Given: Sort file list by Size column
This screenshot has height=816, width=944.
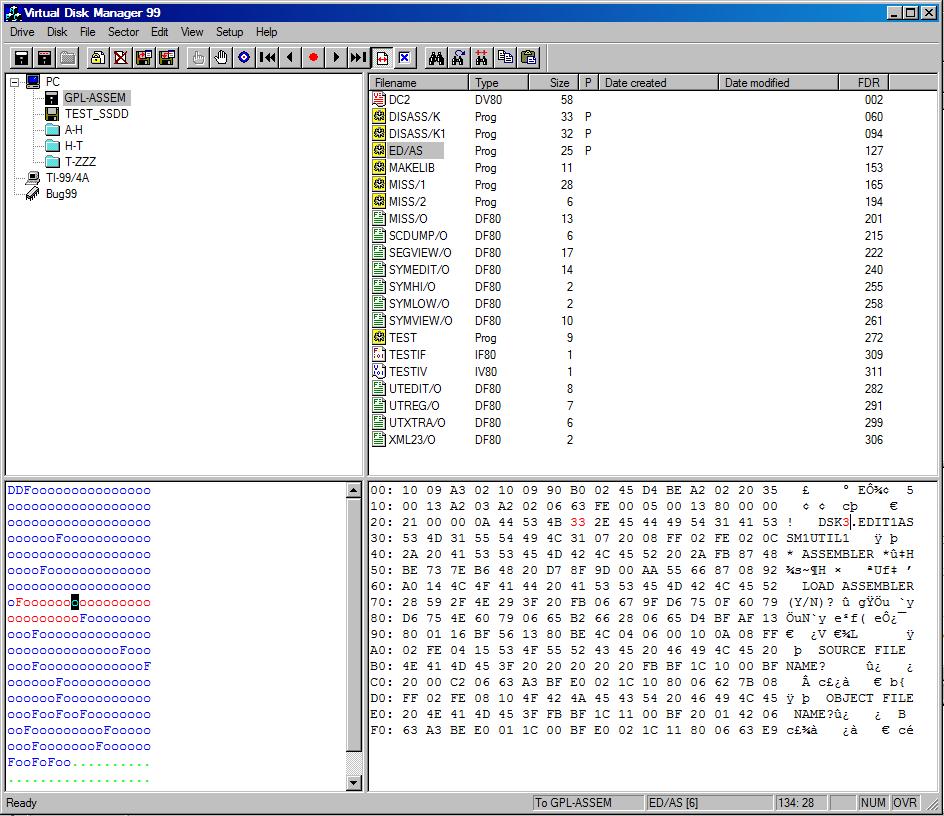Looking at the screenshot, I should (x=560, y=83).
